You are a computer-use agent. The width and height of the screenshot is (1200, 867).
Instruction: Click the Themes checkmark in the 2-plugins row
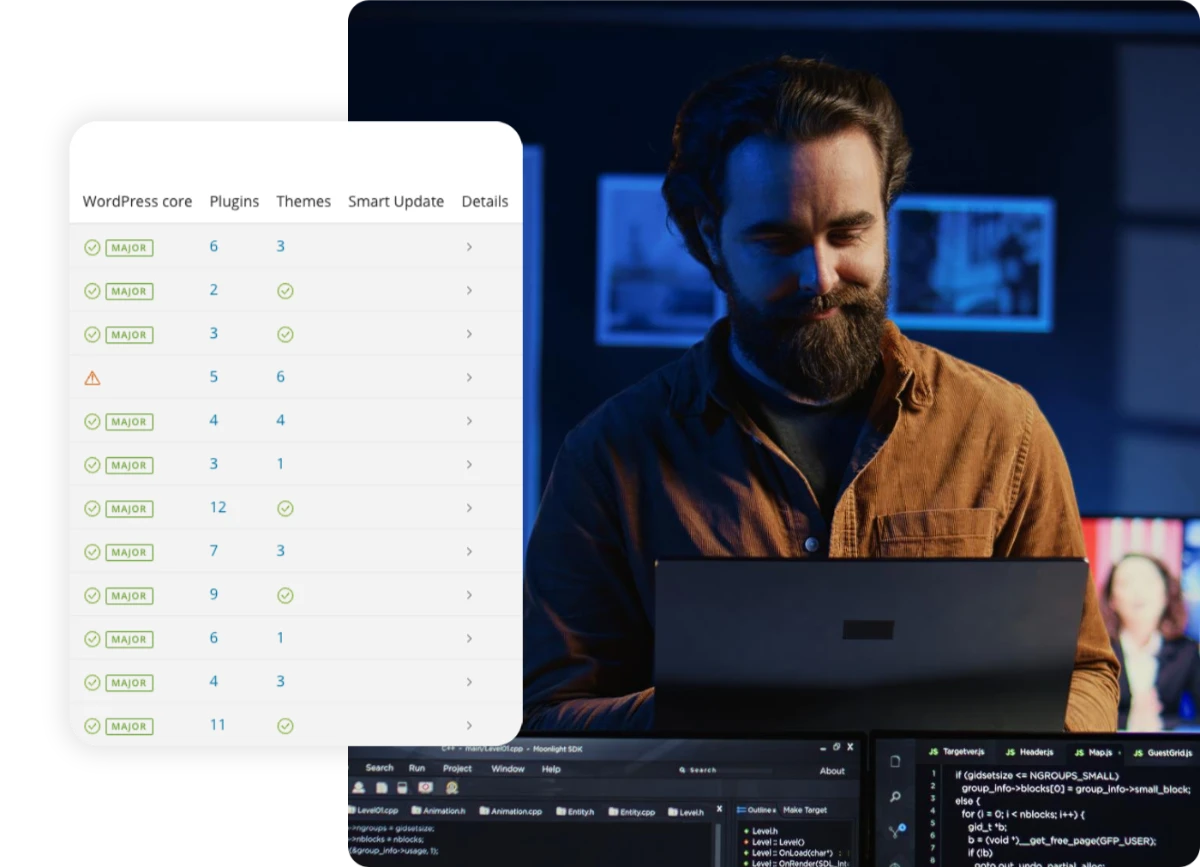tap(285, 291)
